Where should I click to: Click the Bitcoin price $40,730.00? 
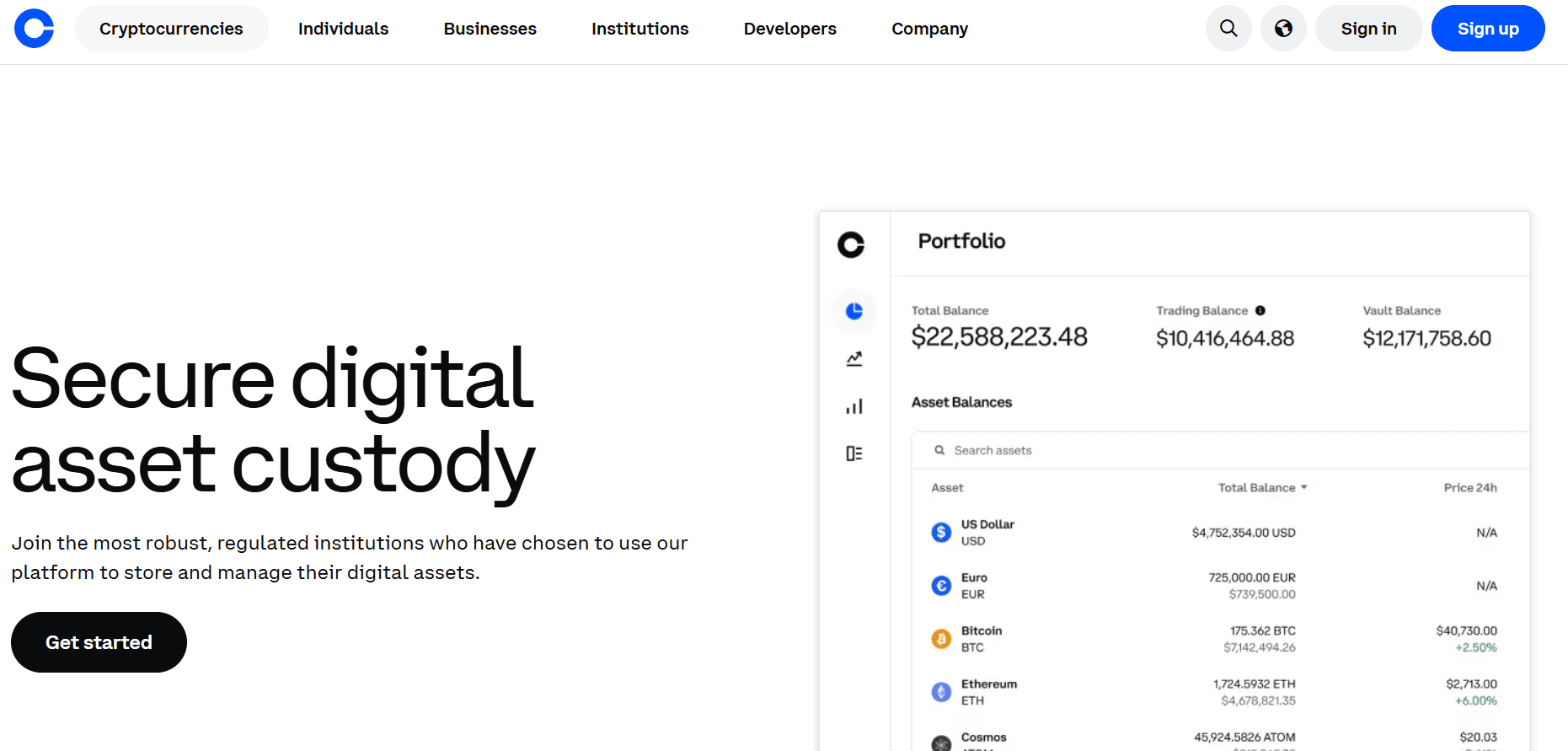[x=1467, y=630]
